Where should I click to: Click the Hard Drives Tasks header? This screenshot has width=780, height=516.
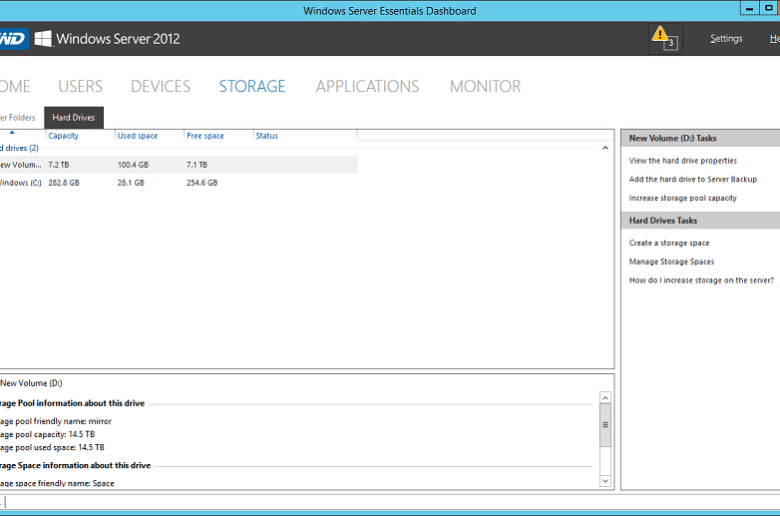tap(700, 220)
